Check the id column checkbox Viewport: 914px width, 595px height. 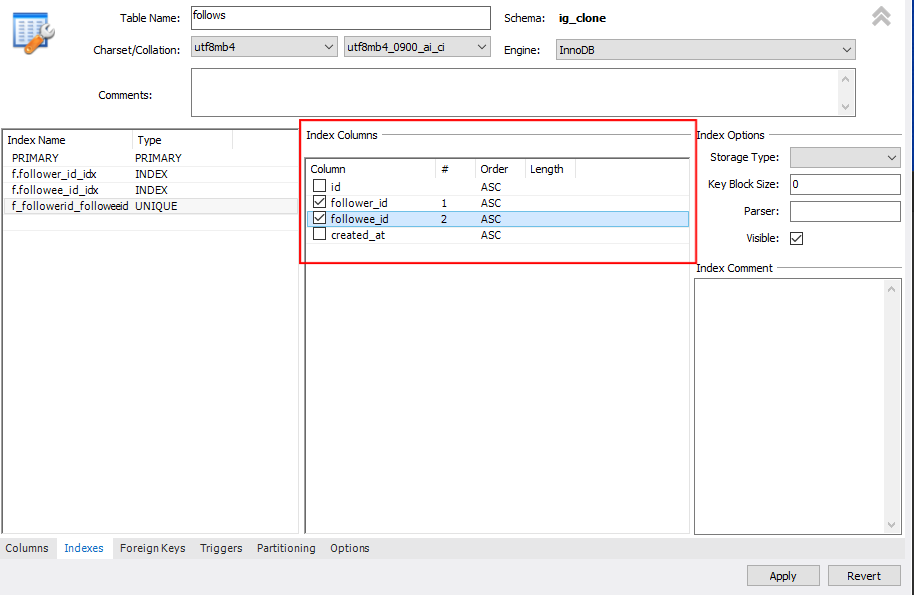click(x=319, y=186)
